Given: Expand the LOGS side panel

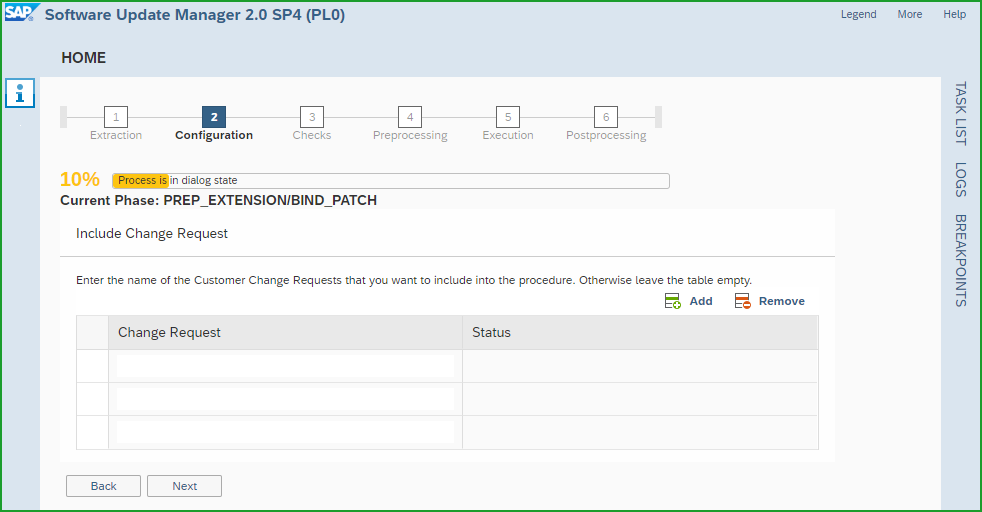Looking at the screenshot, I should click(961, 180).
